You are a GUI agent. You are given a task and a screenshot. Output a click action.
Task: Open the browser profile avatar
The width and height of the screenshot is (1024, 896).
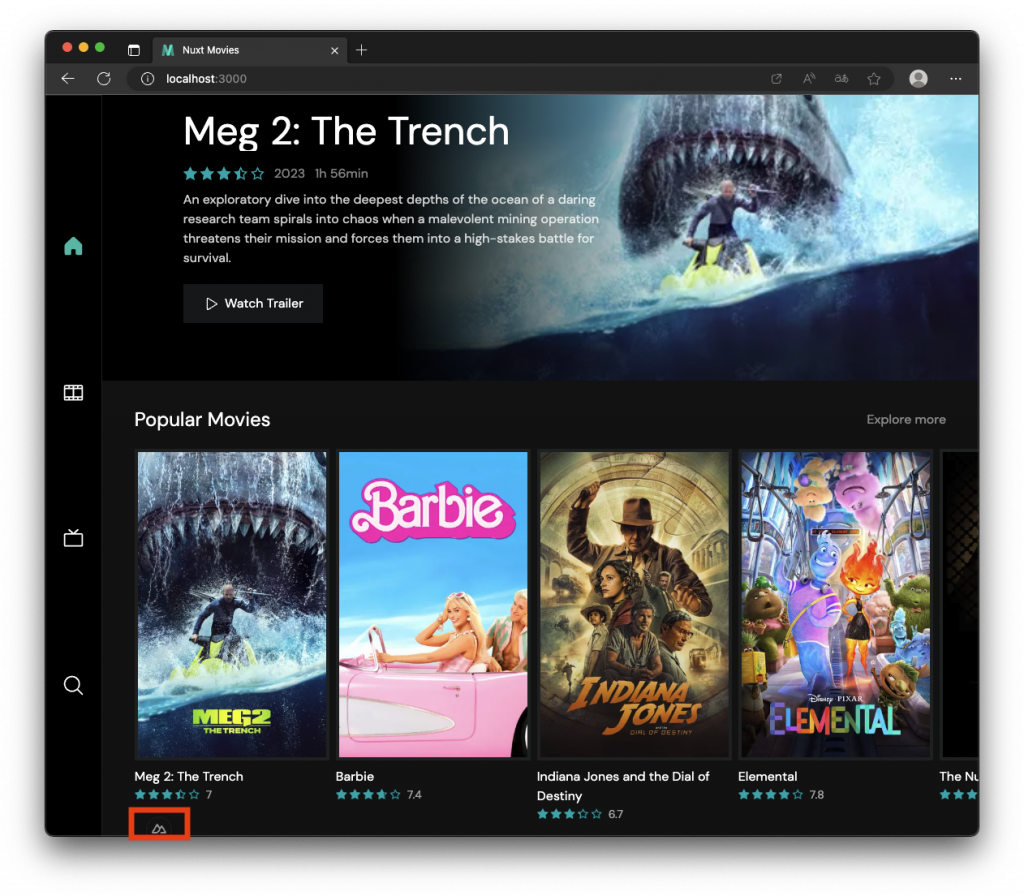[918, 78]
